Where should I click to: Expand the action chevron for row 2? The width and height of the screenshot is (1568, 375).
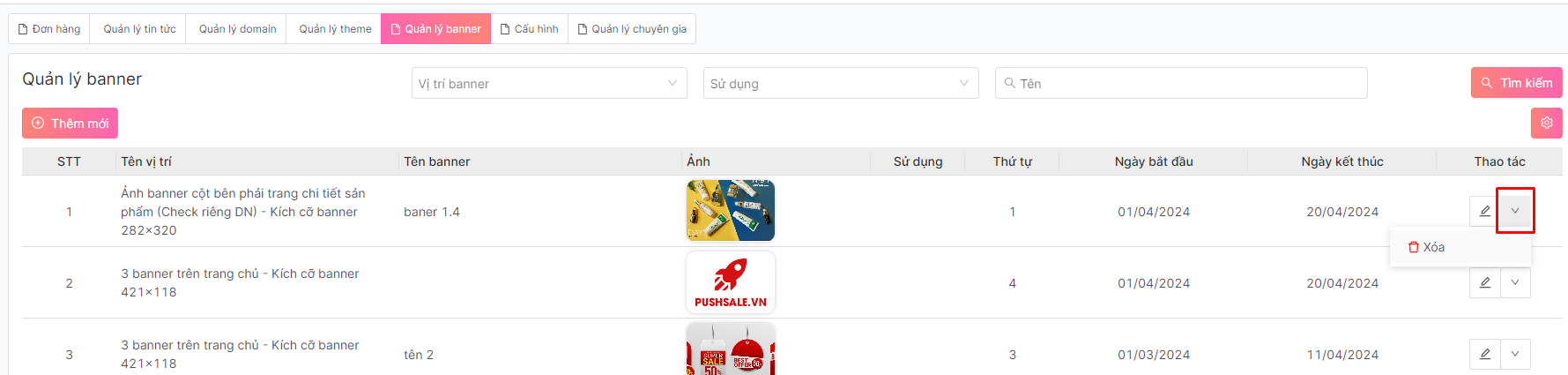click(x=1515, y=282)
